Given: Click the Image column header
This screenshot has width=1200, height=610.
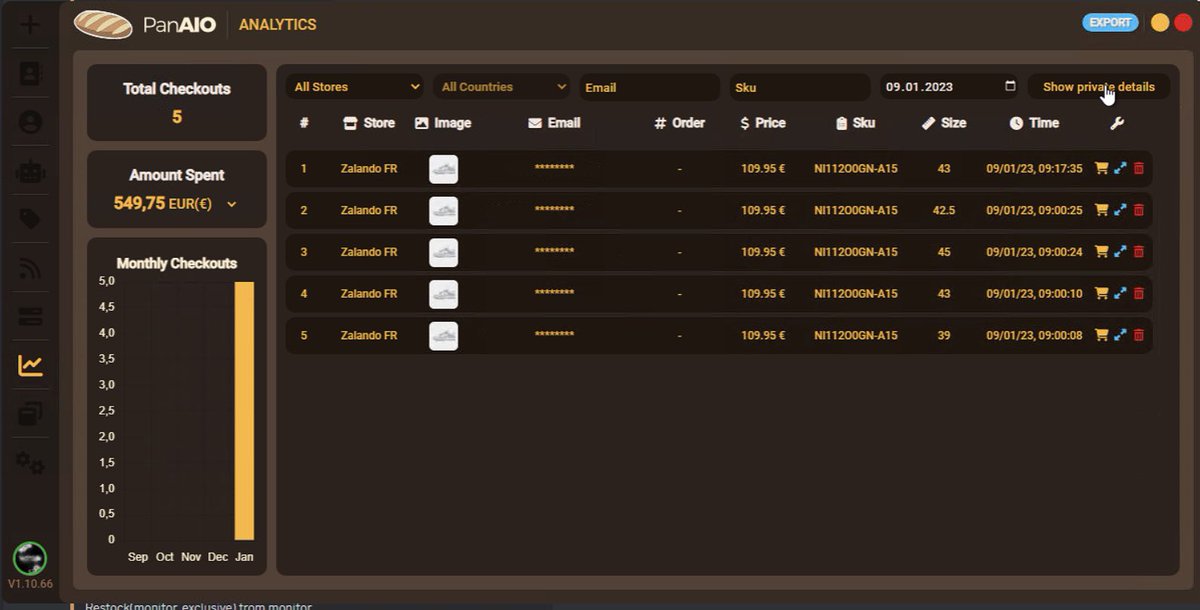Looking at the screenshot, I should (x=443, y=123).
